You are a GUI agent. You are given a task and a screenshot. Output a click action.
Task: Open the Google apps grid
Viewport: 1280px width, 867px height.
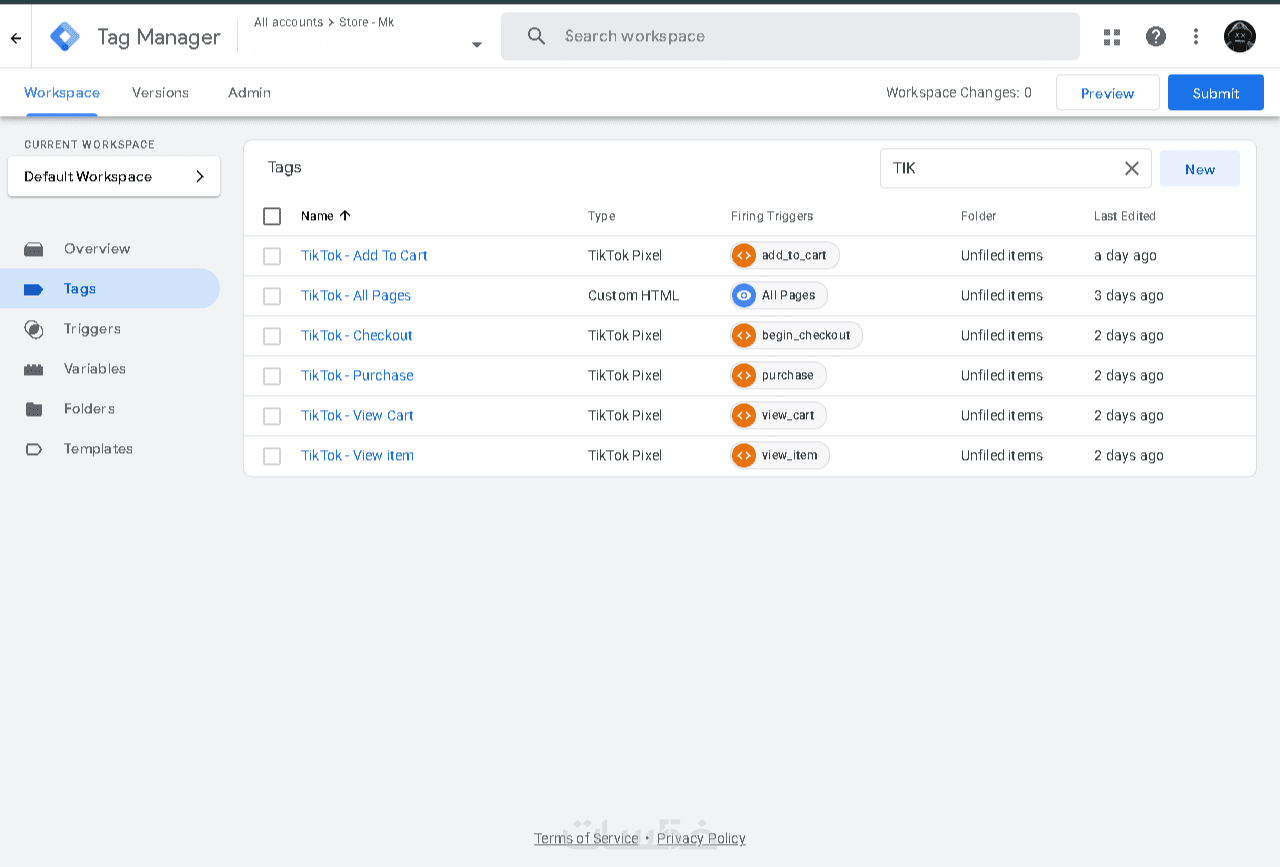tap(1112, 37)
